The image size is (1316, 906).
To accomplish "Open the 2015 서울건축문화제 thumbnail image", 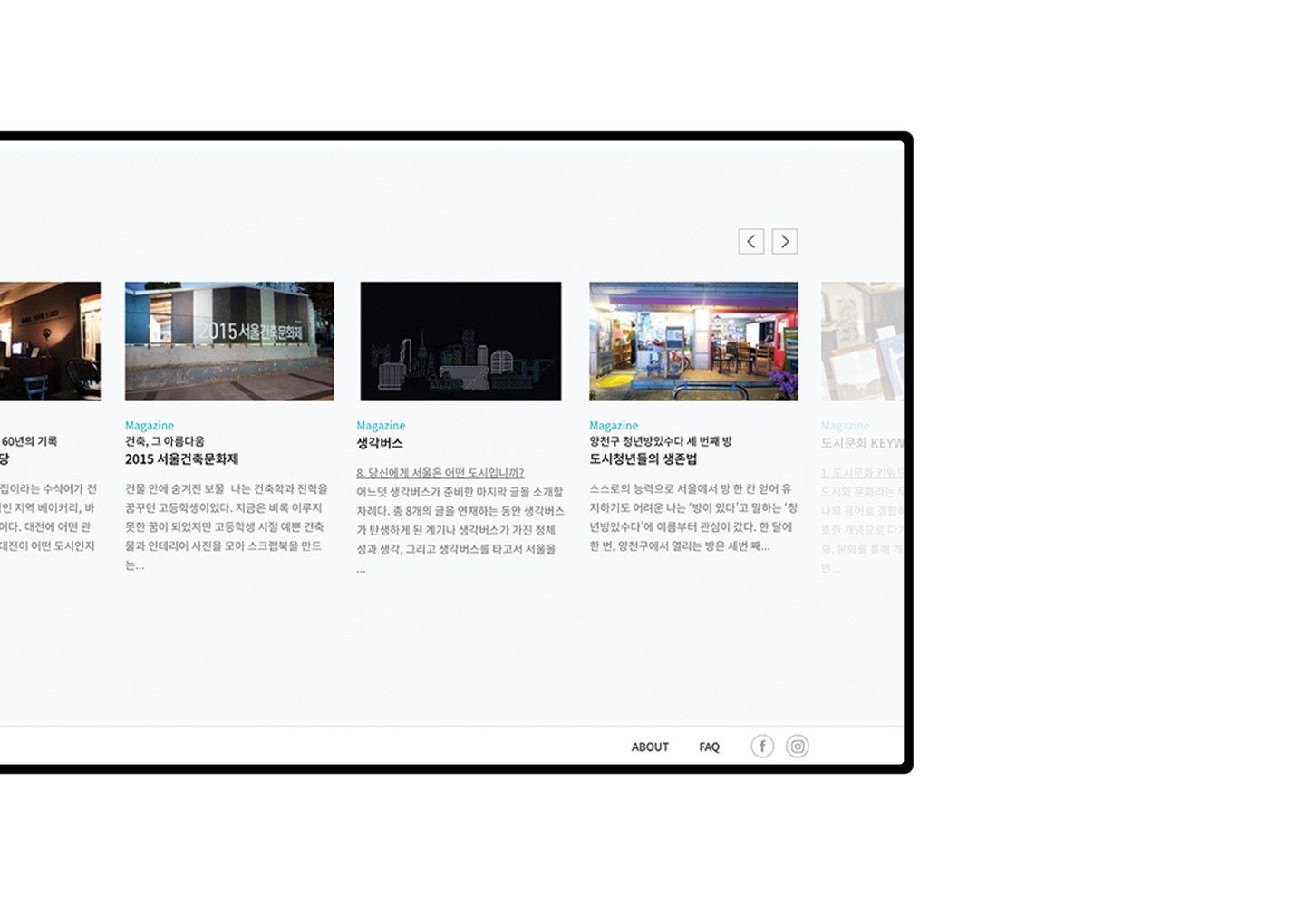I will point(229,341).
